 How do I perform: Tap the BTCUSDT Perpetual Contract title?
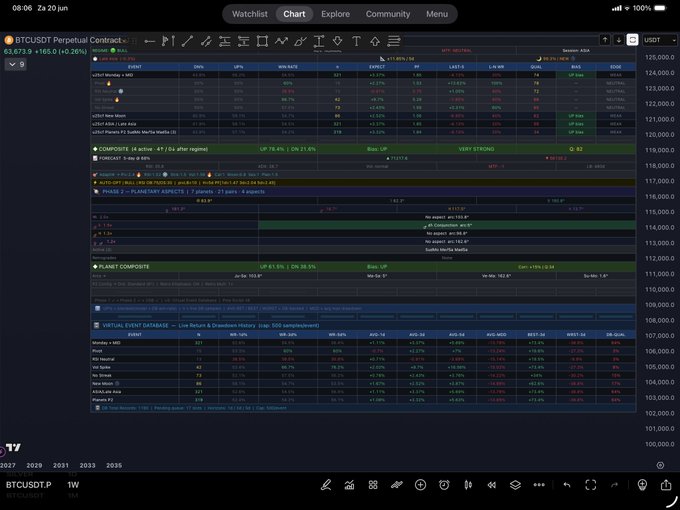coord(68,40)
